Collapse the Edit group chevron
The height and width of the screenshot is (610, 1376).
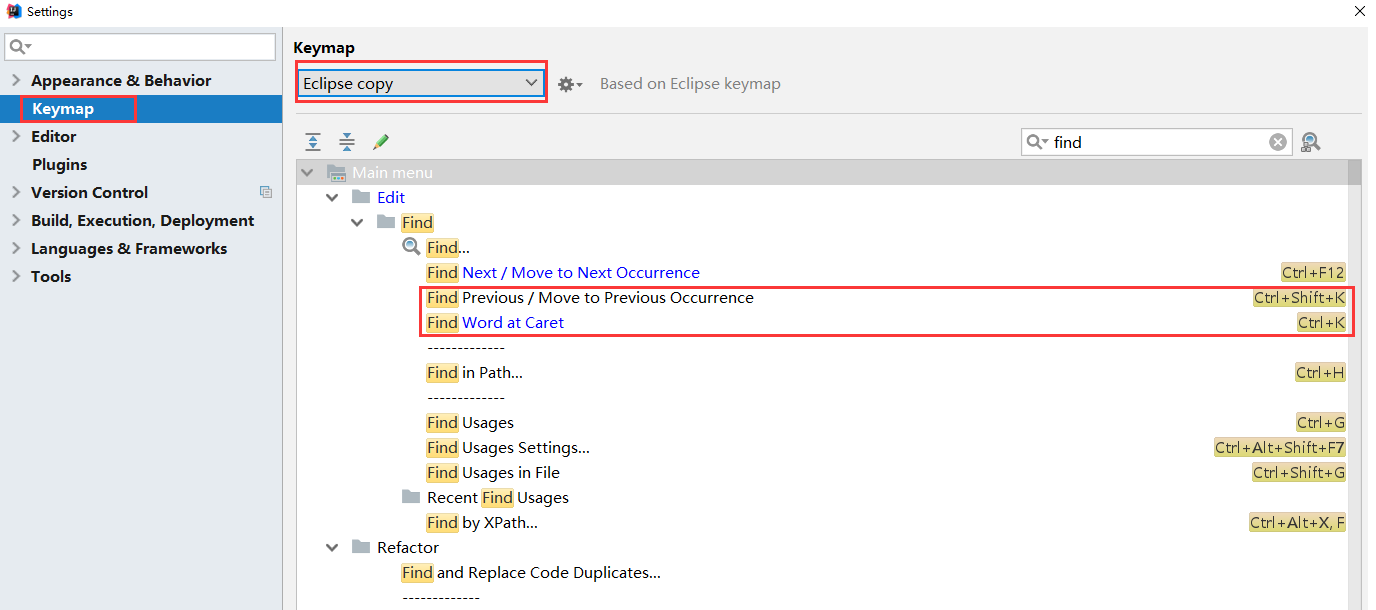332,197
